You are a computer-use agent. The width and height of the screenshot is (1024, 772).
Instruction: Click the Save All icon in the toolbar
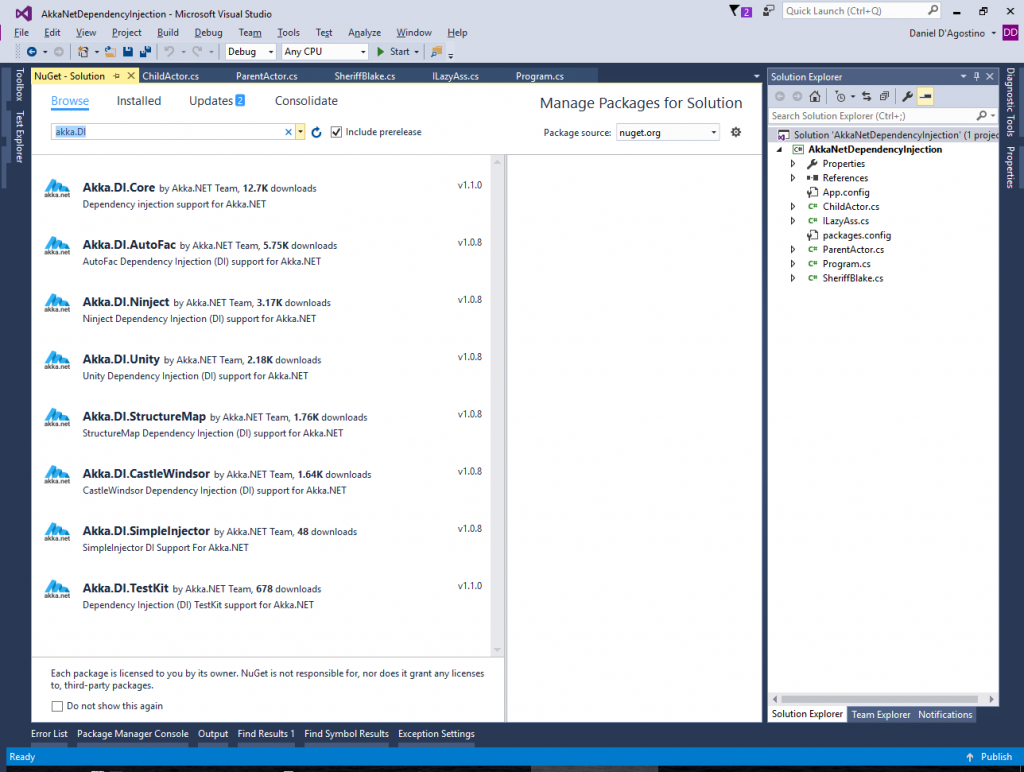(145, 51)
